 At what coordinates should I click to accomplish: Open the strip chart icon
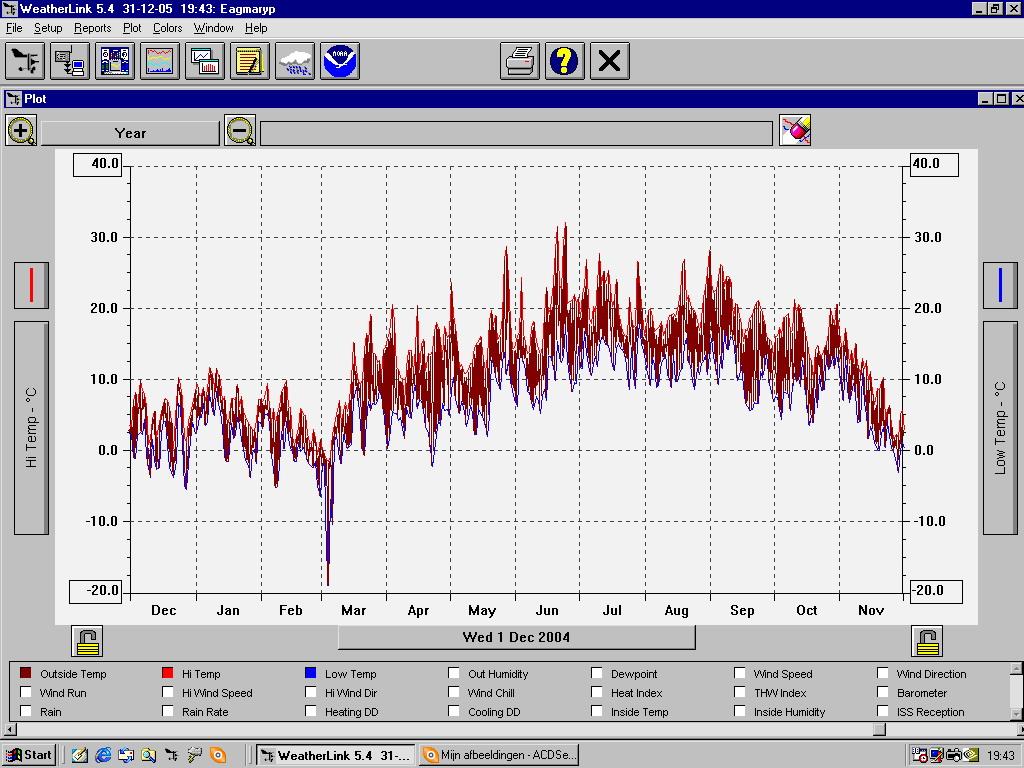160,61
